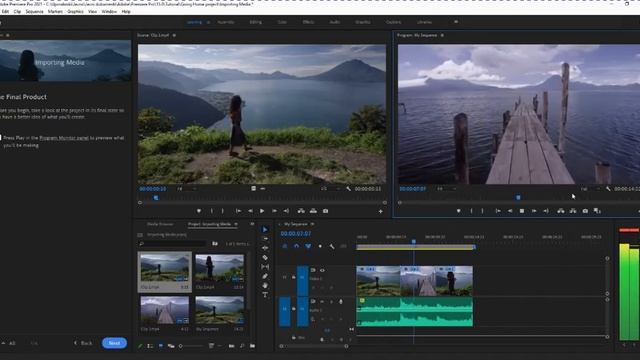Go to Out point in Source Monitor
Image resolution: width=640 pixels, height=360 pixels.
click(286, 211)
